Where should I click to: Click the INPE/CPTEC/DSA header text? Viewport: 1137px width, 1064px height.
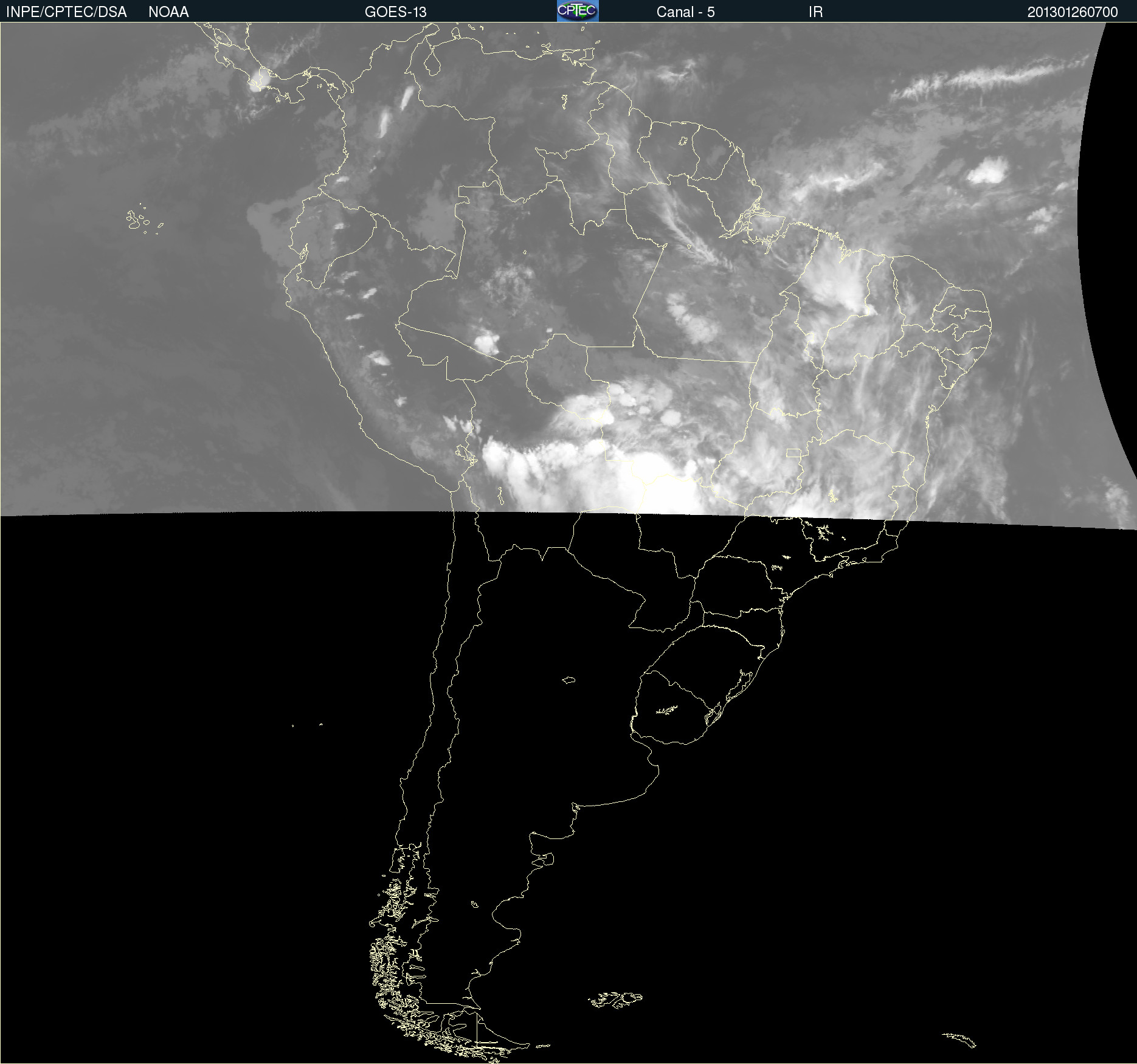[x=66, y=12]
